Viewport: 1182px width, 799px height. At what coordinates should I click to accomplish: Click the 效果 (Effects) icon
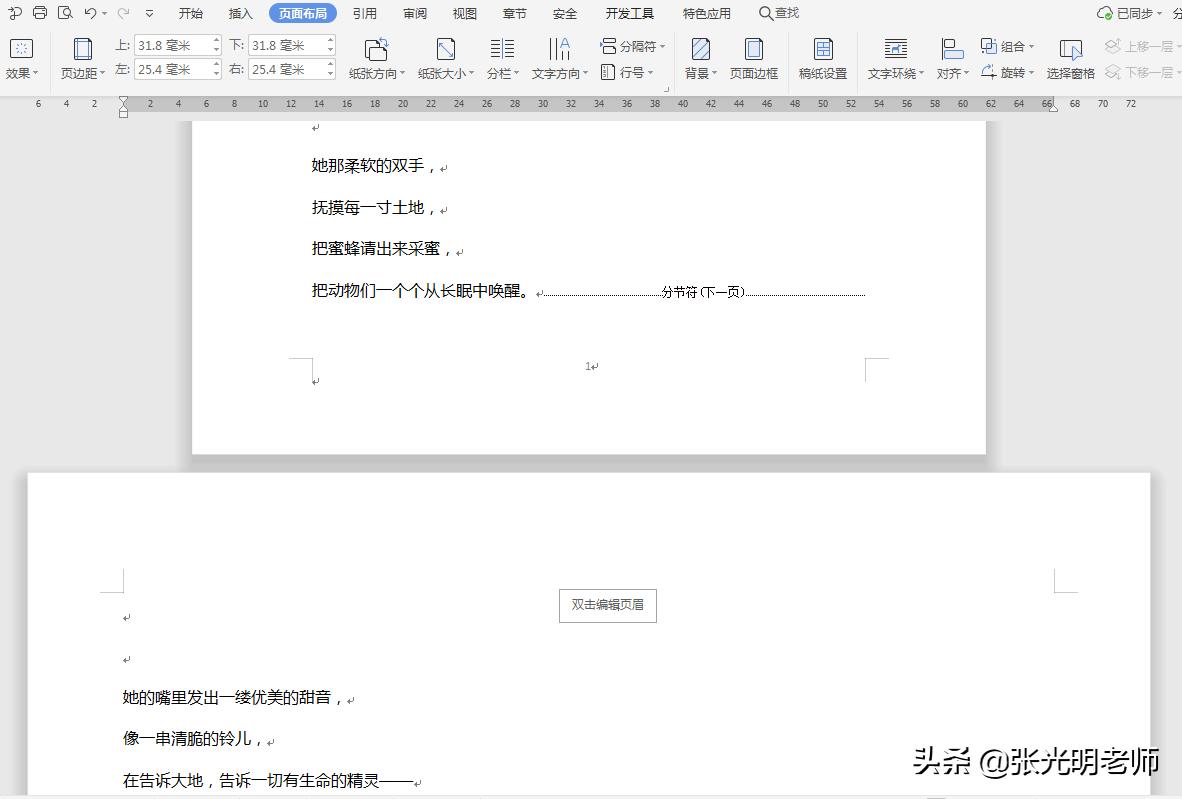click(x=22, y=57)
